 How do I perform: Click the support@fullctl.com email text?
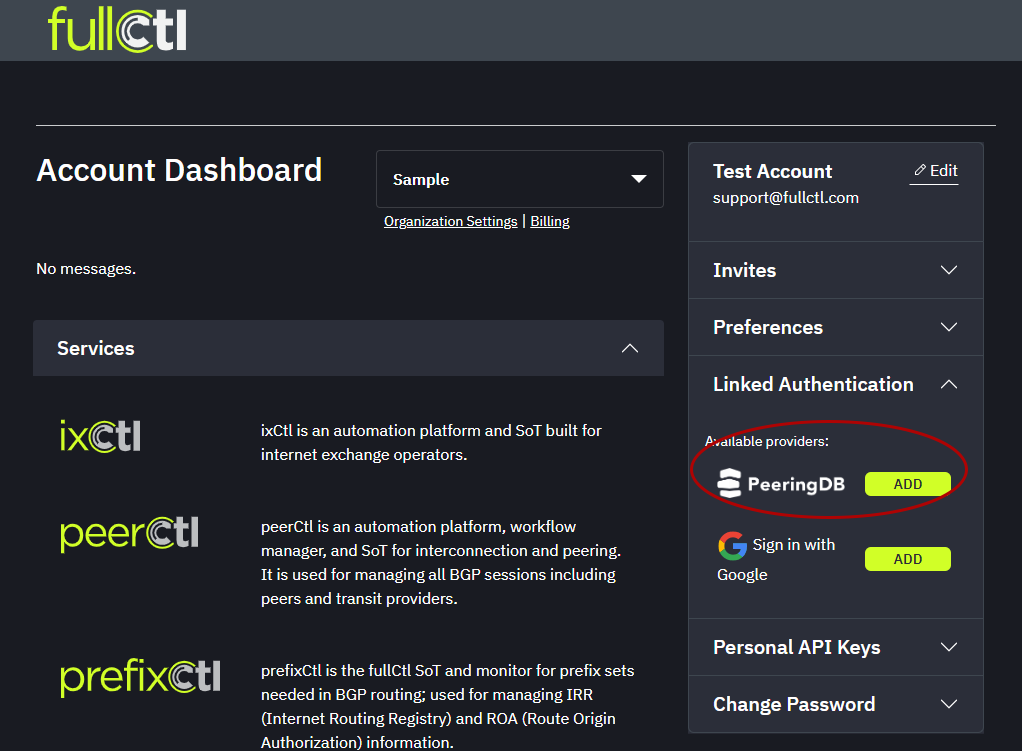(x=785, y=197)
